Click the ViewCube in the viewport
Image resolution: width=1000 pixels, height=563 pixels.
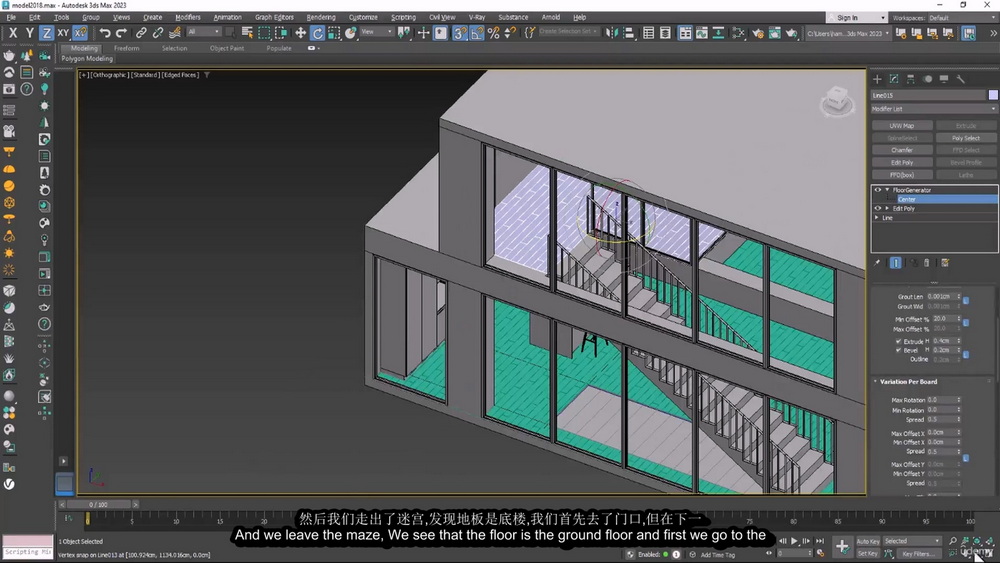click(836, 101)
